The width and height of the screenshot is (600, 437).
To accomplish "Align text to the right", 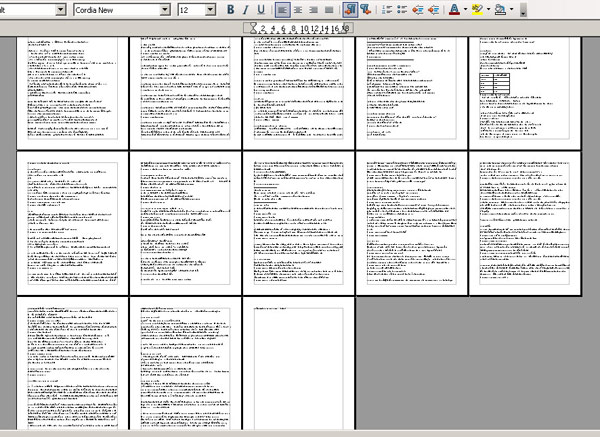I will click(313, 9).
